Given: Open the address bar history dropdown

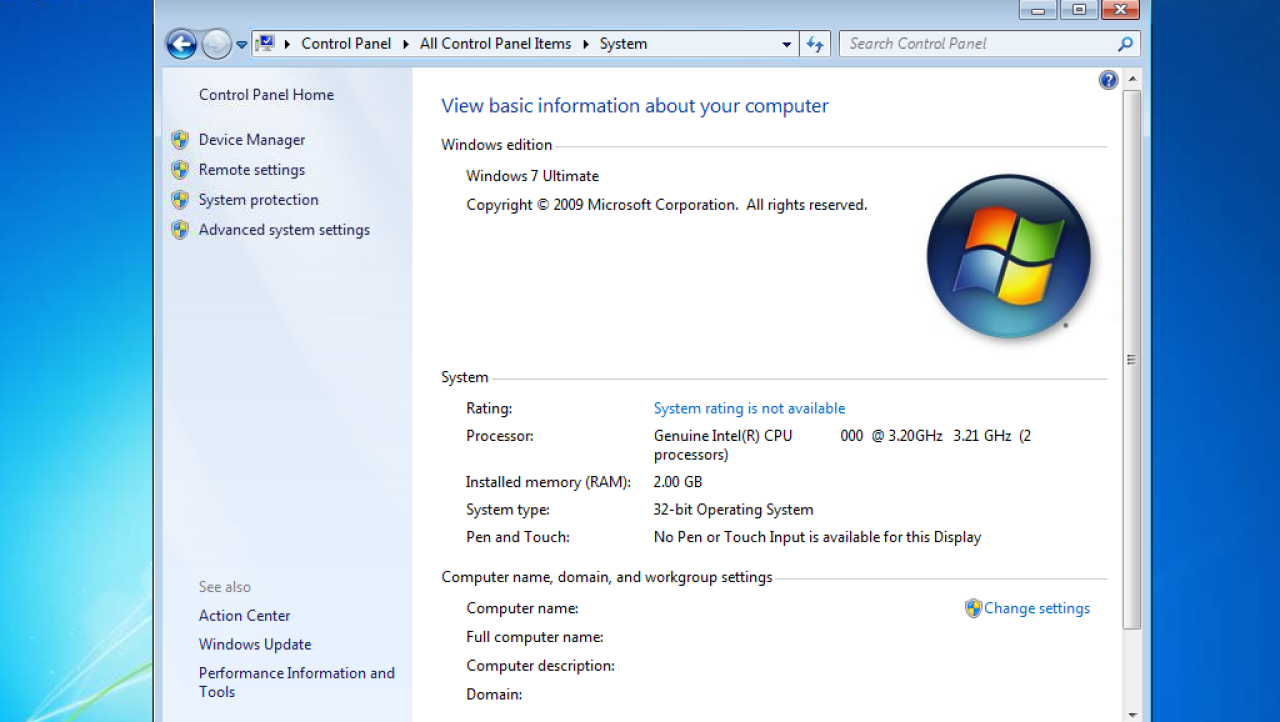Looking at the screenshot, I should [787, 44].
